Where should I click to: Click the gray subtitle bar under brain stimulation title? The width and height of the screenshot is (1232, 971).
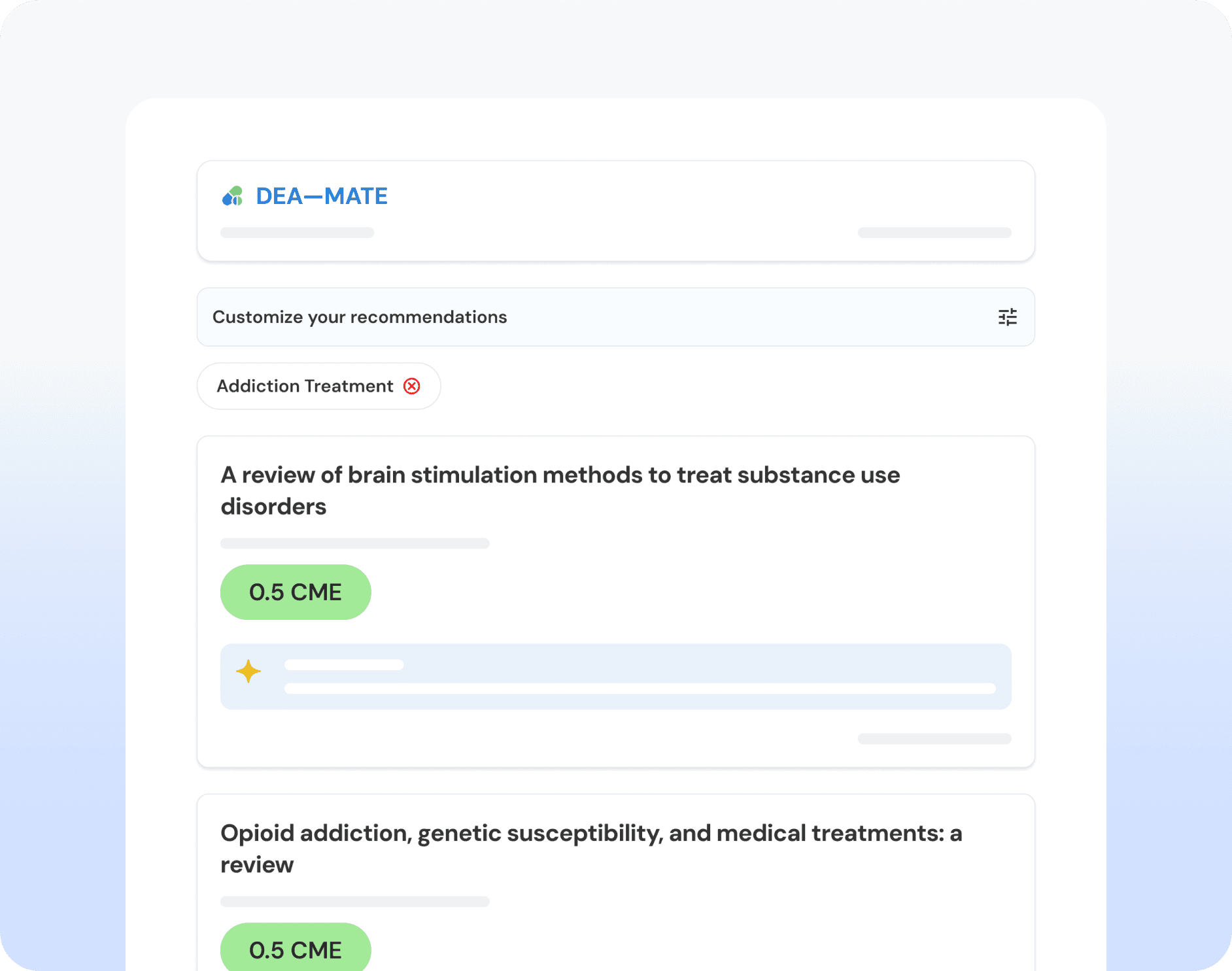[x=354, y=543]
